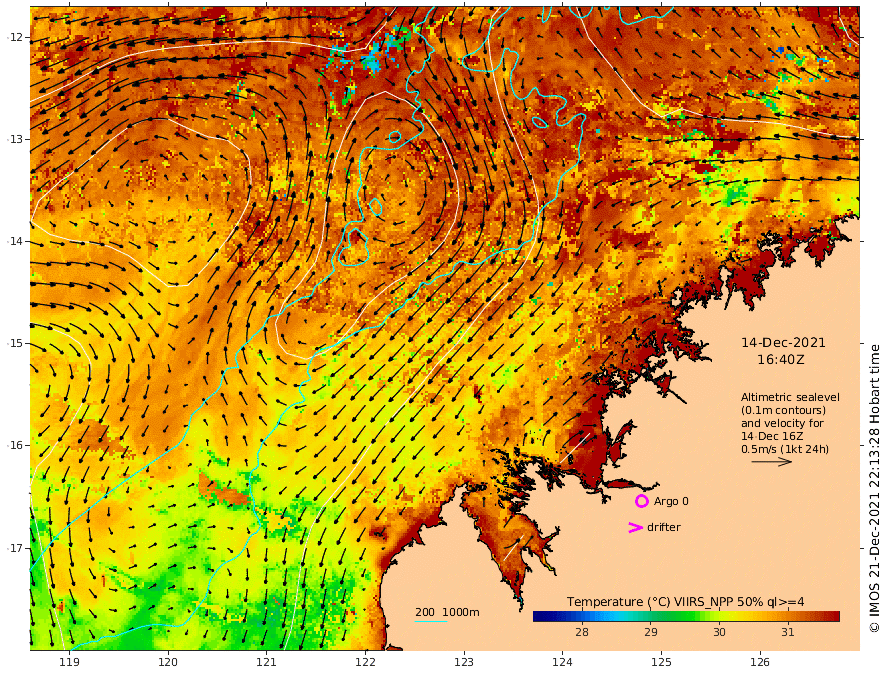The image size is (880, 680).
Task: Click longitude axis label '126'
Action: click(x=760, y=663)
